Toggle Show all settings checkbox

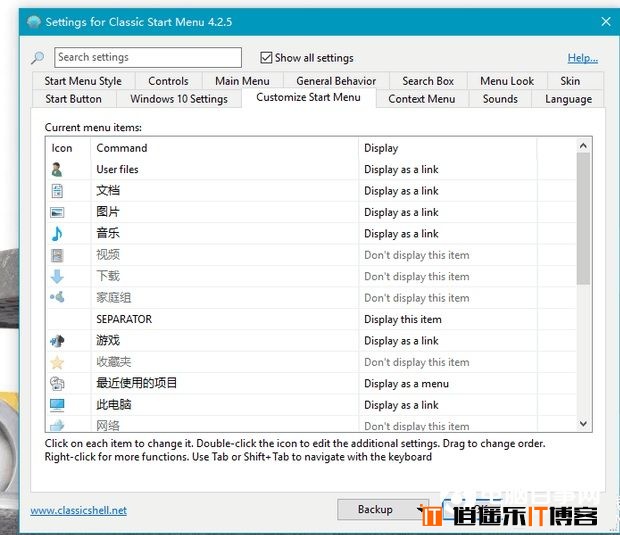point(266,58)
